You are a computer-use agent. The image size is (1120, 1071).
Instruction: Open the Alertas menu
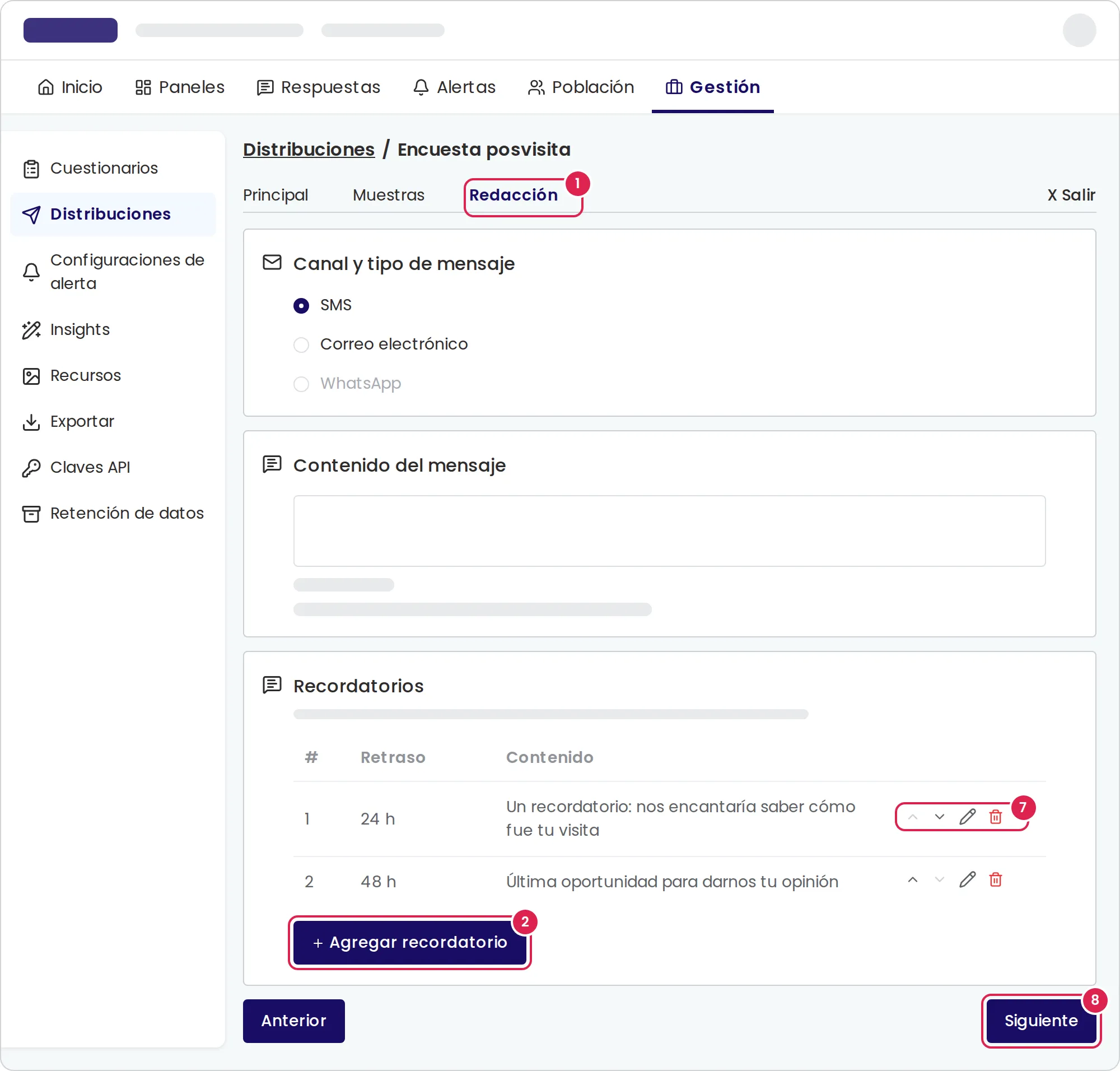pyautogui.click(x=454, y=87)
